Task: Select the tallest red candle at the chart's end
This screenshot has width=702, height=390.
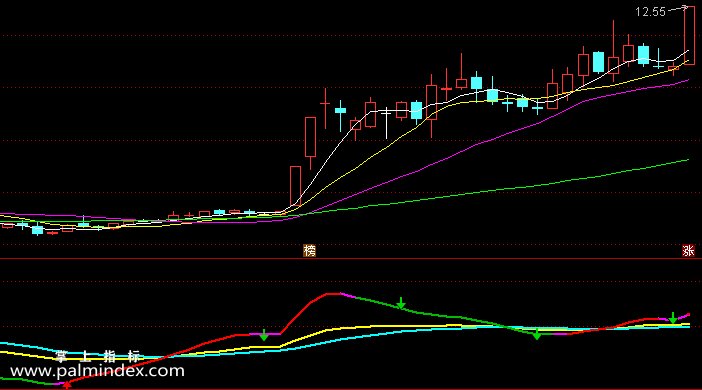Action: tap(689, 36)
